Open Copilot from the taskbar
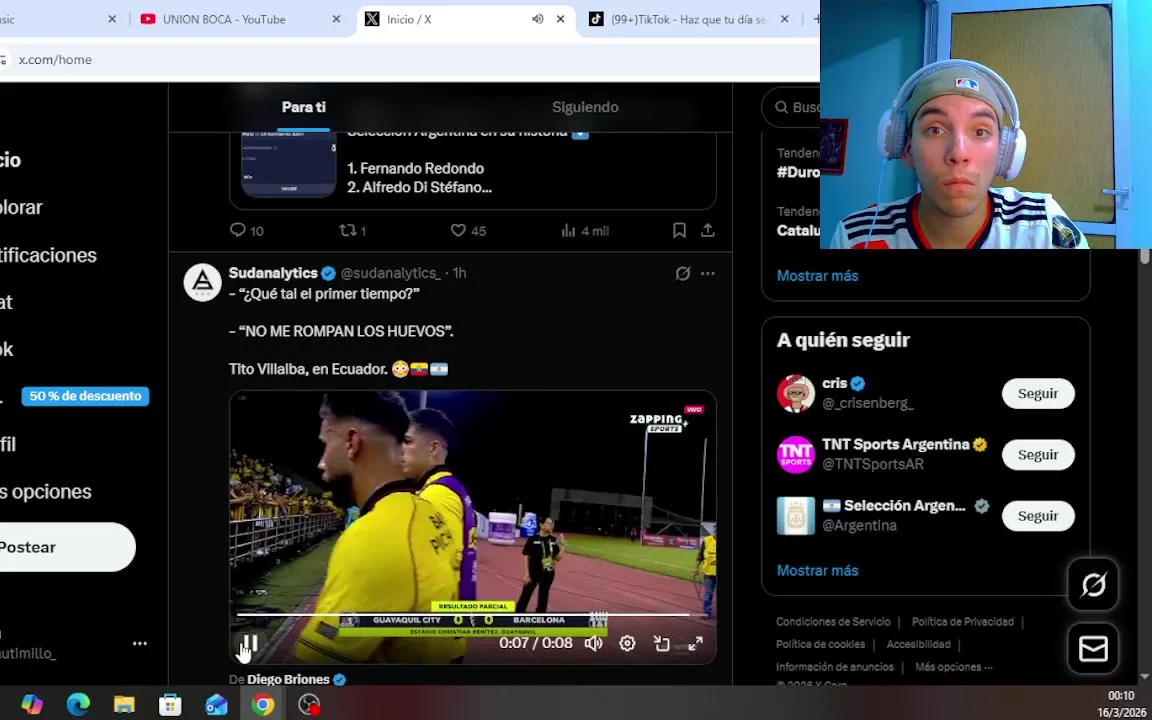The height and width of the screenshot is (720, 1152). click(x=32, y=705)
